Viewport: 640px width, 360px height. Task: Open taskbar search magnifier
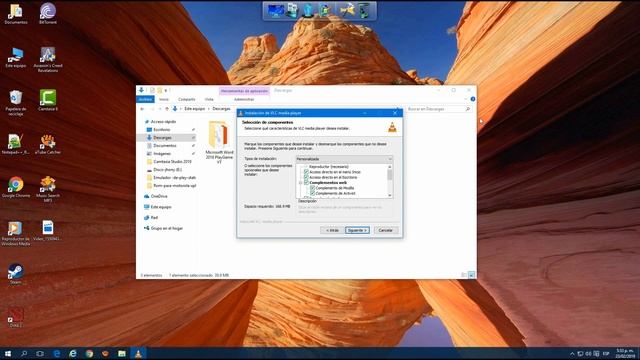[24, 353]
